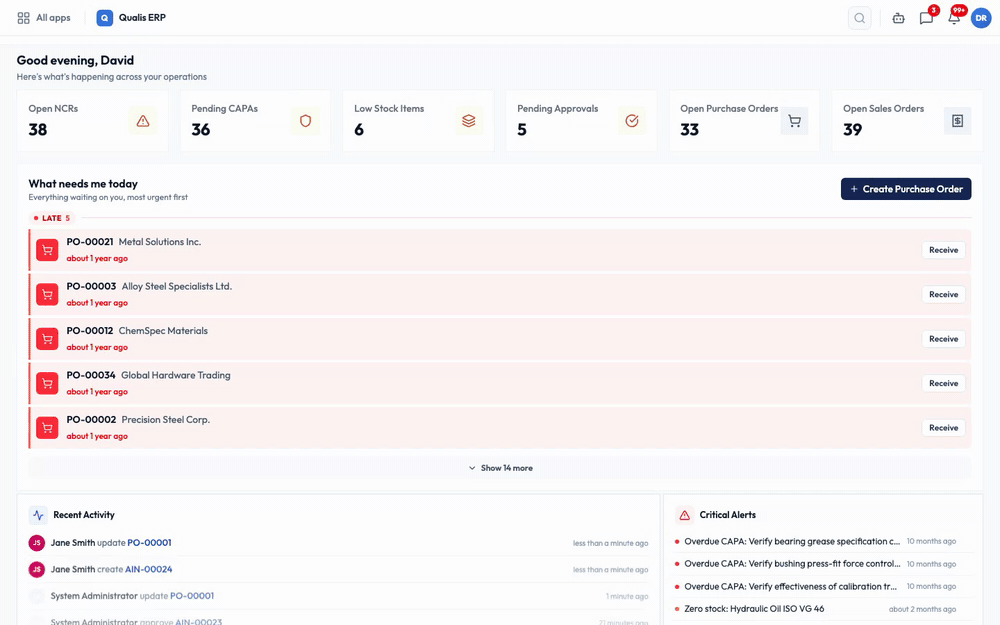The width and height of the screenshot is (1000, 625).
Task: Click the Open NCRs warning triangle icon
Action: pyautogui.click(x=143, y=121)
